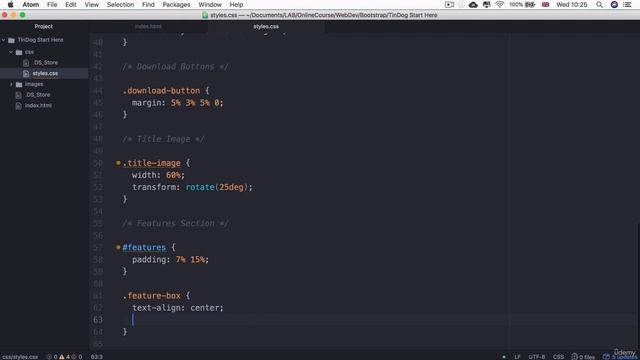The image size is (640, 360).
Task: Collapse the TinDog Start Here project folder
Action: 4,40
